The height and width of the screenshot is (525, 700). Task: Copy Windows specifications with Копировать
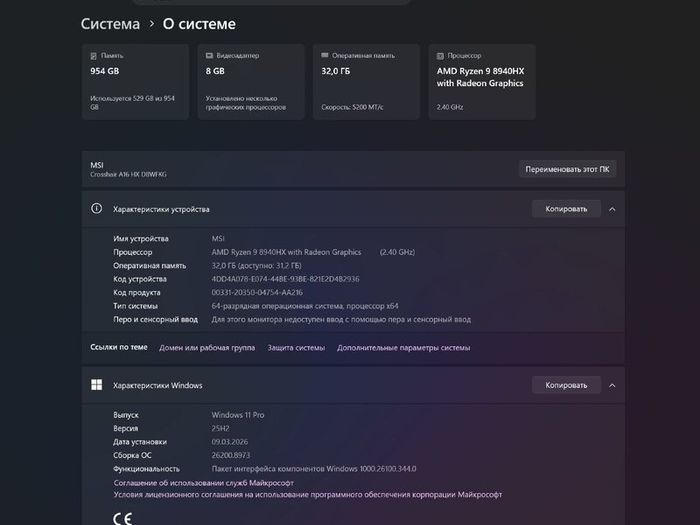[x=566, y=385]
